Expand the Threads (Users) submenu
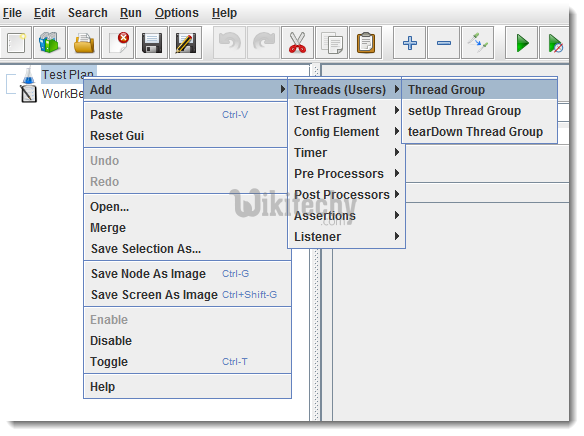This screenshot has height=436, width=584. click(x=345, y=89)
